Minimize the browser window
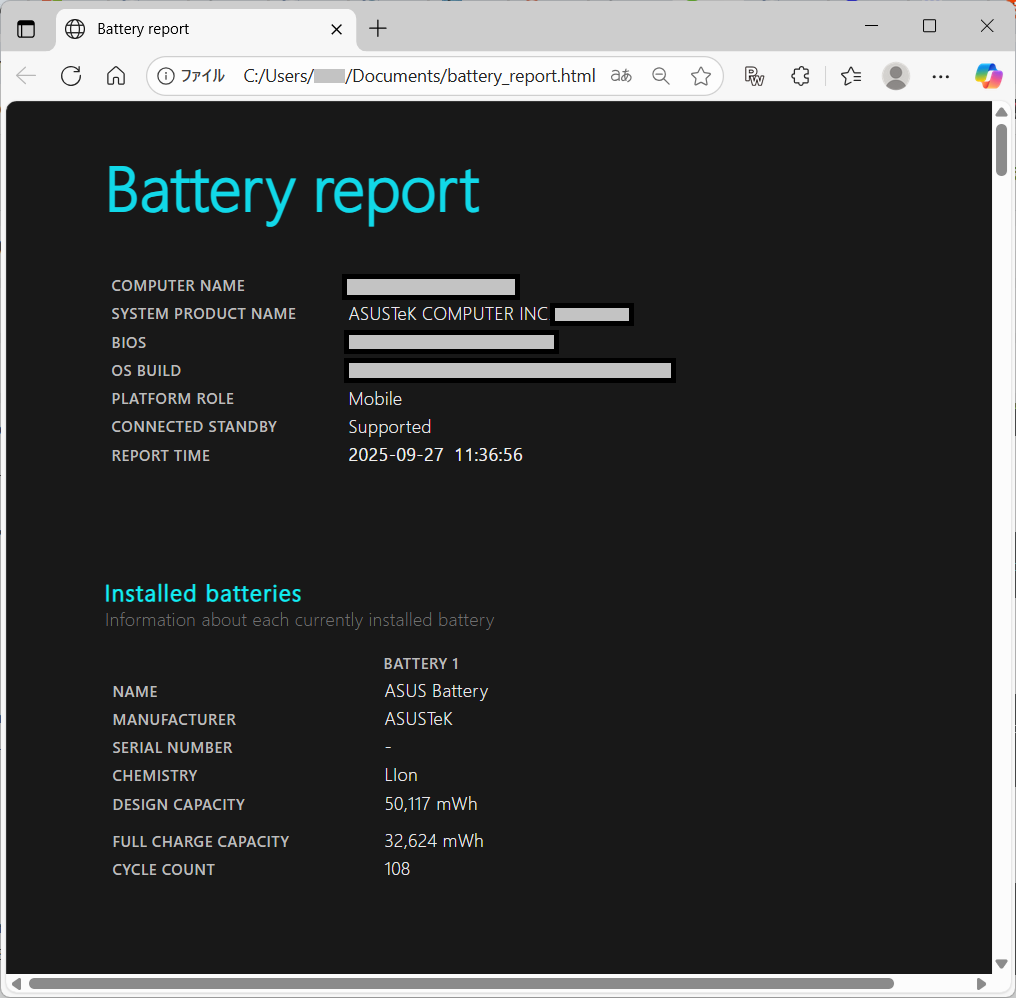Screen dimensions: 1016x998 pyautogui.click(x=872, y=26)
